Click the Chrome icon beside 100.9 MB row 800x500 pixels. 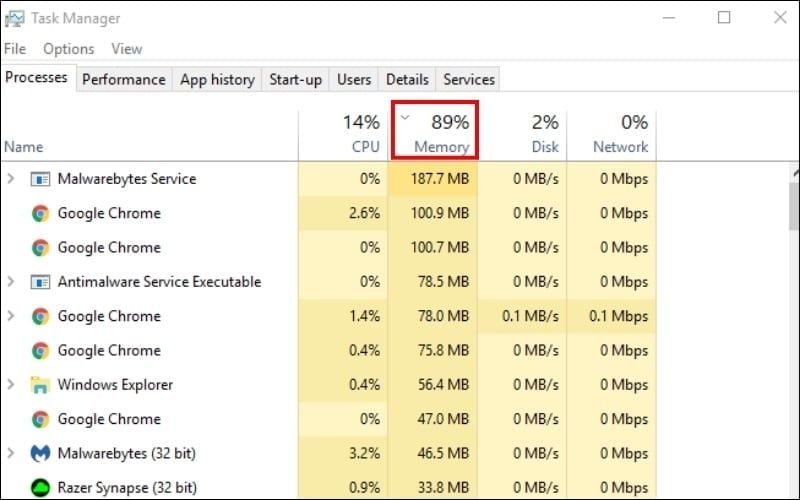pyautogui.click(x=40, y=213)
